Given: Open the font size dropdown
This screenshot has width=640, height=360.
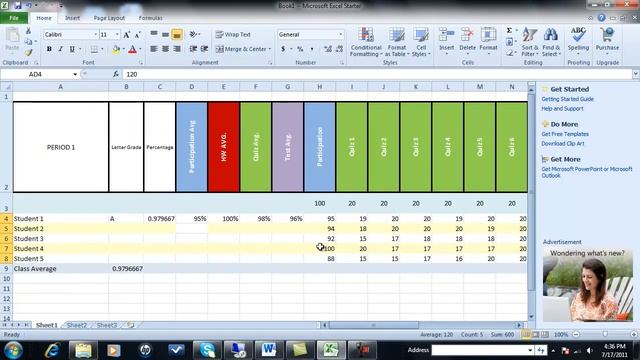Looking at the screenshot, I should (x=118, y=35).
